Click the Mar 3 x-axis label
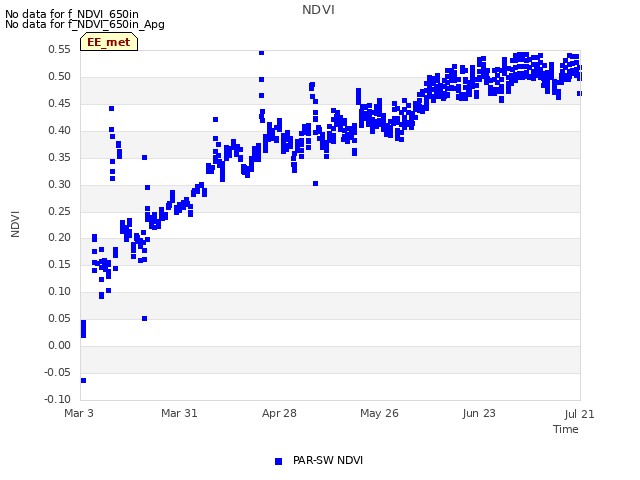640x480 pixels. click(x=79, y=413)
